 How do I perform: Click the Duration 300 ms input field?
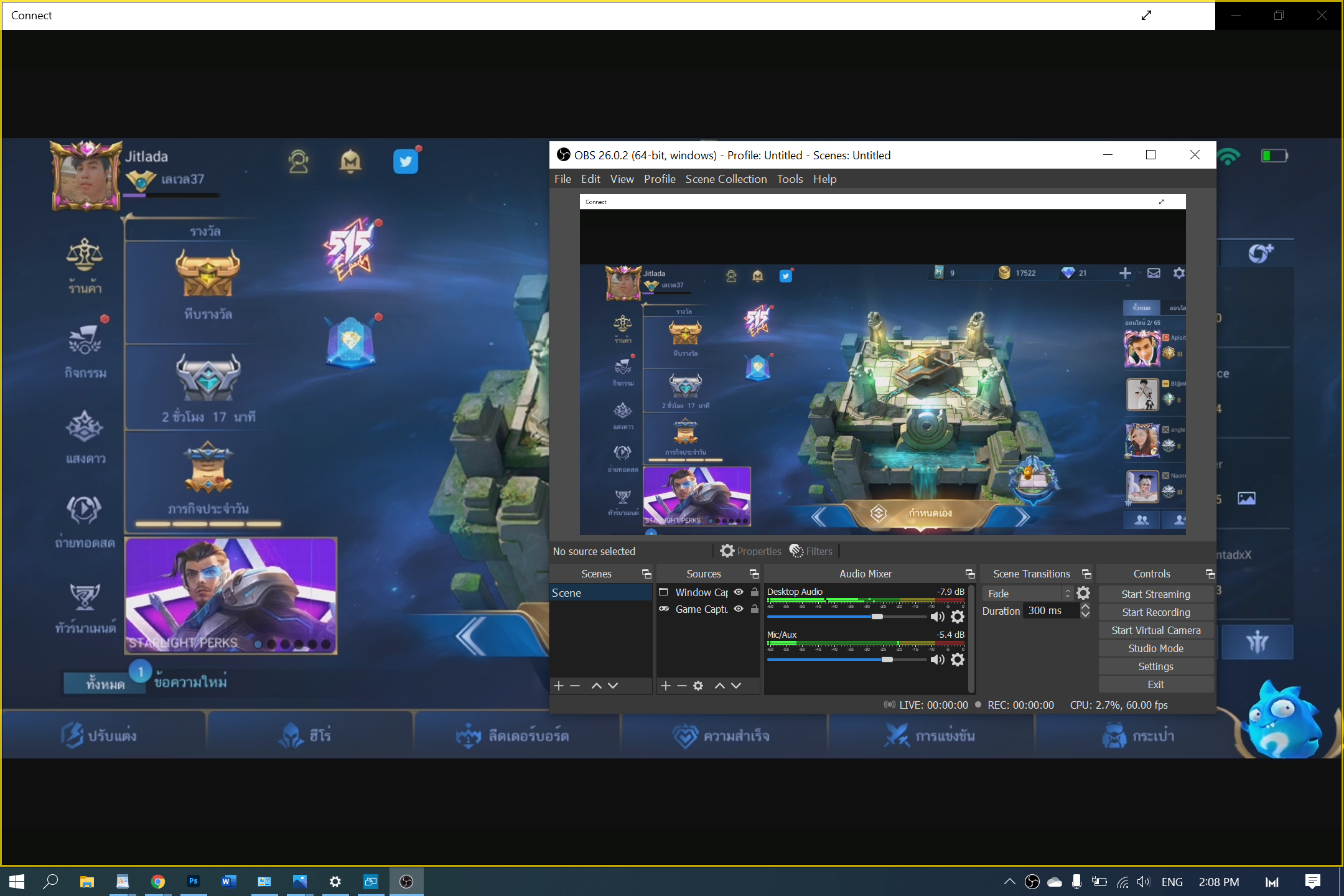tap(1050, 611)
